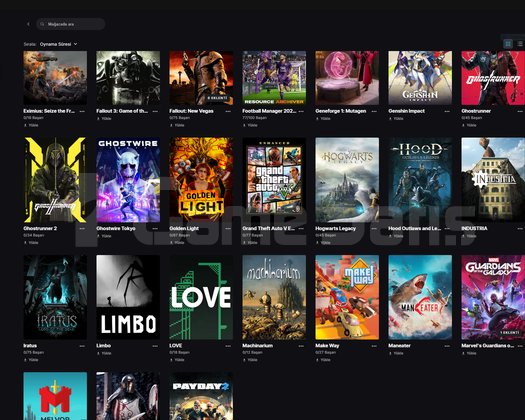
Task: Open the options menu for Genshin Impact
Action: tap(447, 111)
